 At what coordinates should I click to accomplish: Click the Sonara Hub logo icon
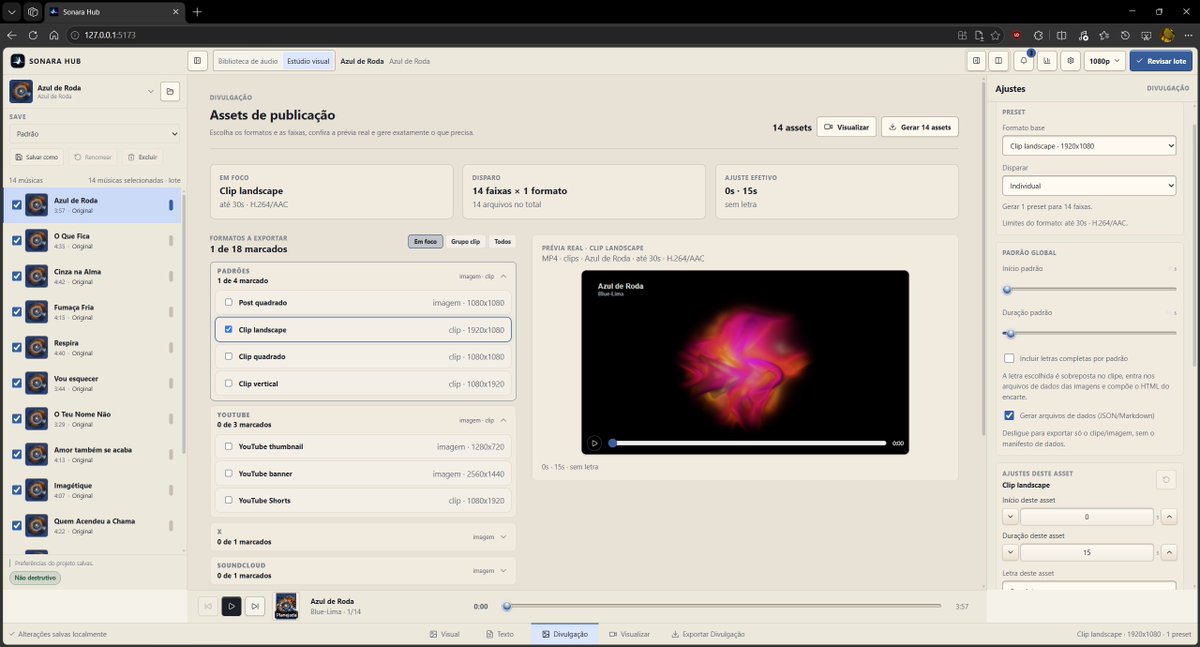click(x=18, y=61)
